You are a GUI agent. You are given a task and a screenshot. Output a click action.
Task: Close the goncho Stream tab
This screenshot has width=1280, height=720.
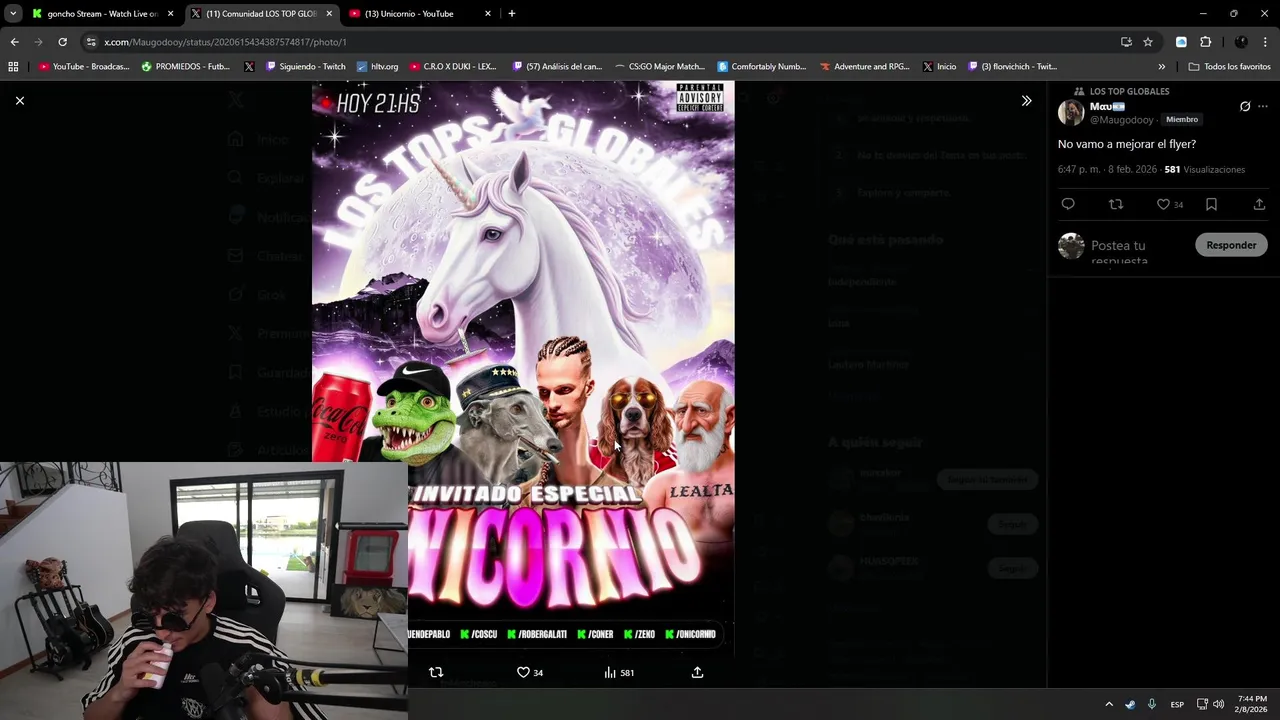pyautogui.click(x=171, y=14)
